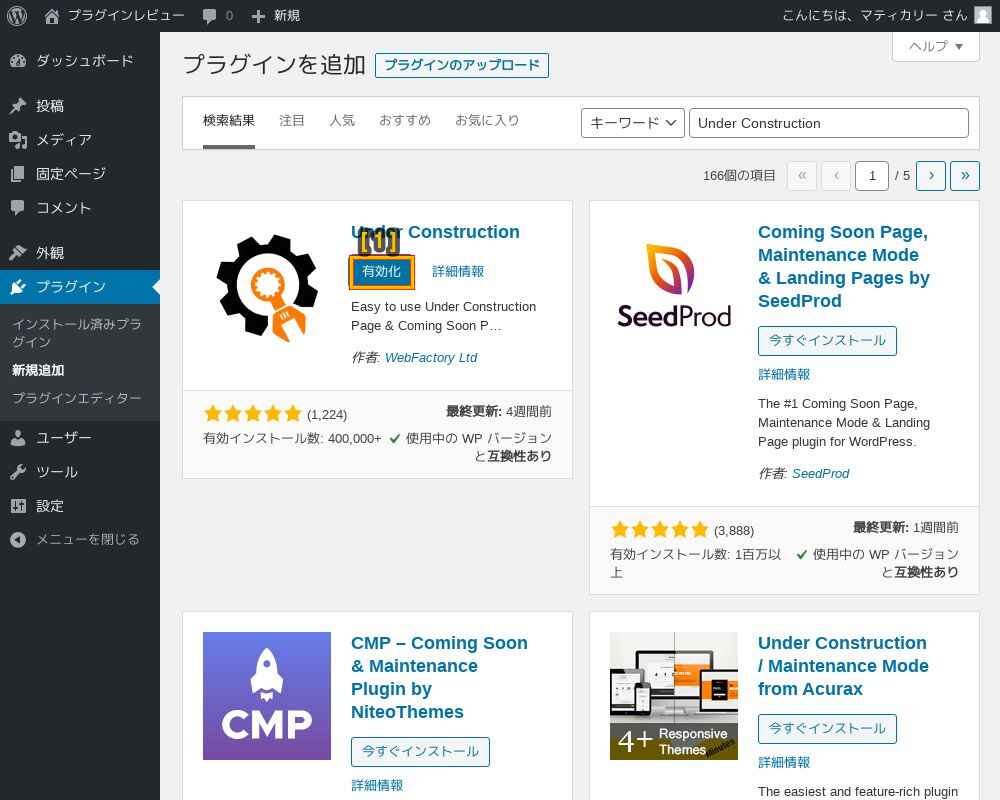Image resolution: width=1000 pixels, height=800 pixels.
Task: Install Acurax Under Construction plugin
Action: click(x=827, y=729)
